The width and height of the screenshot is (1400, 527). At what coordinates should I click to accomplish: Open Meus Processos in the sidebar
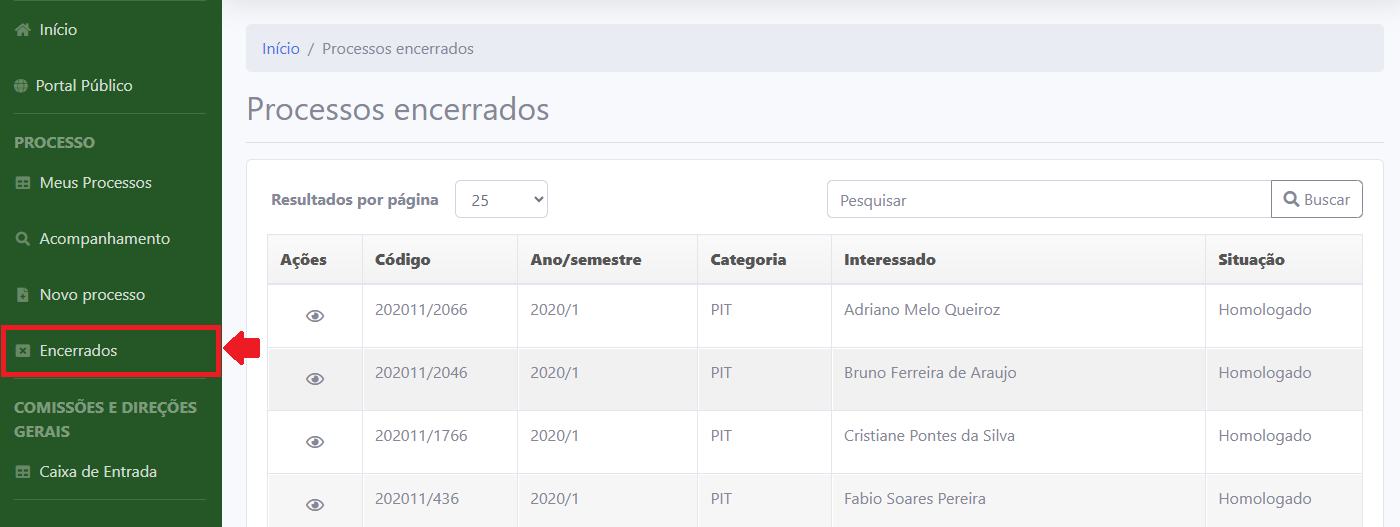pos(95,183)
